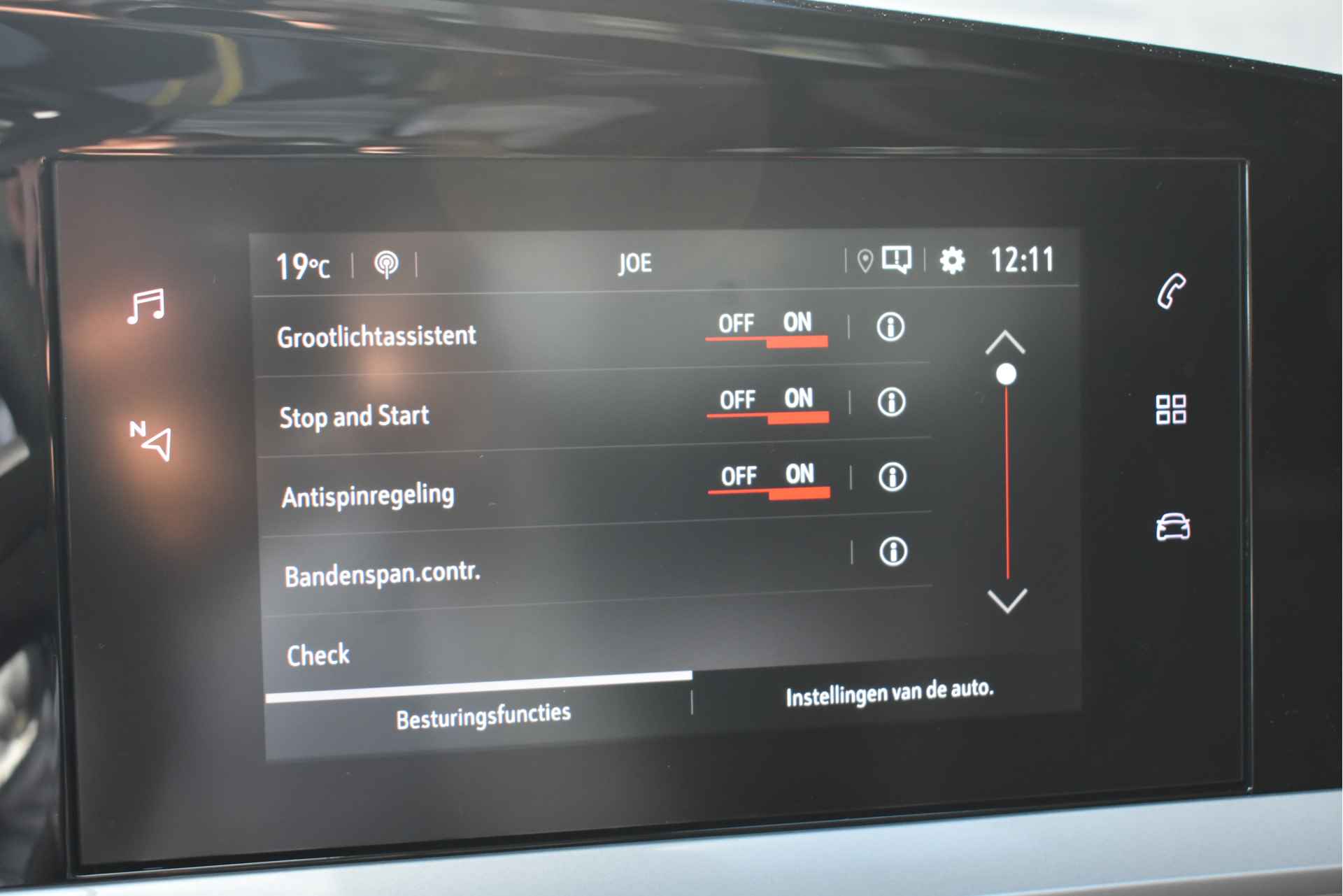Select Instellingen van de auto tab

867,697
